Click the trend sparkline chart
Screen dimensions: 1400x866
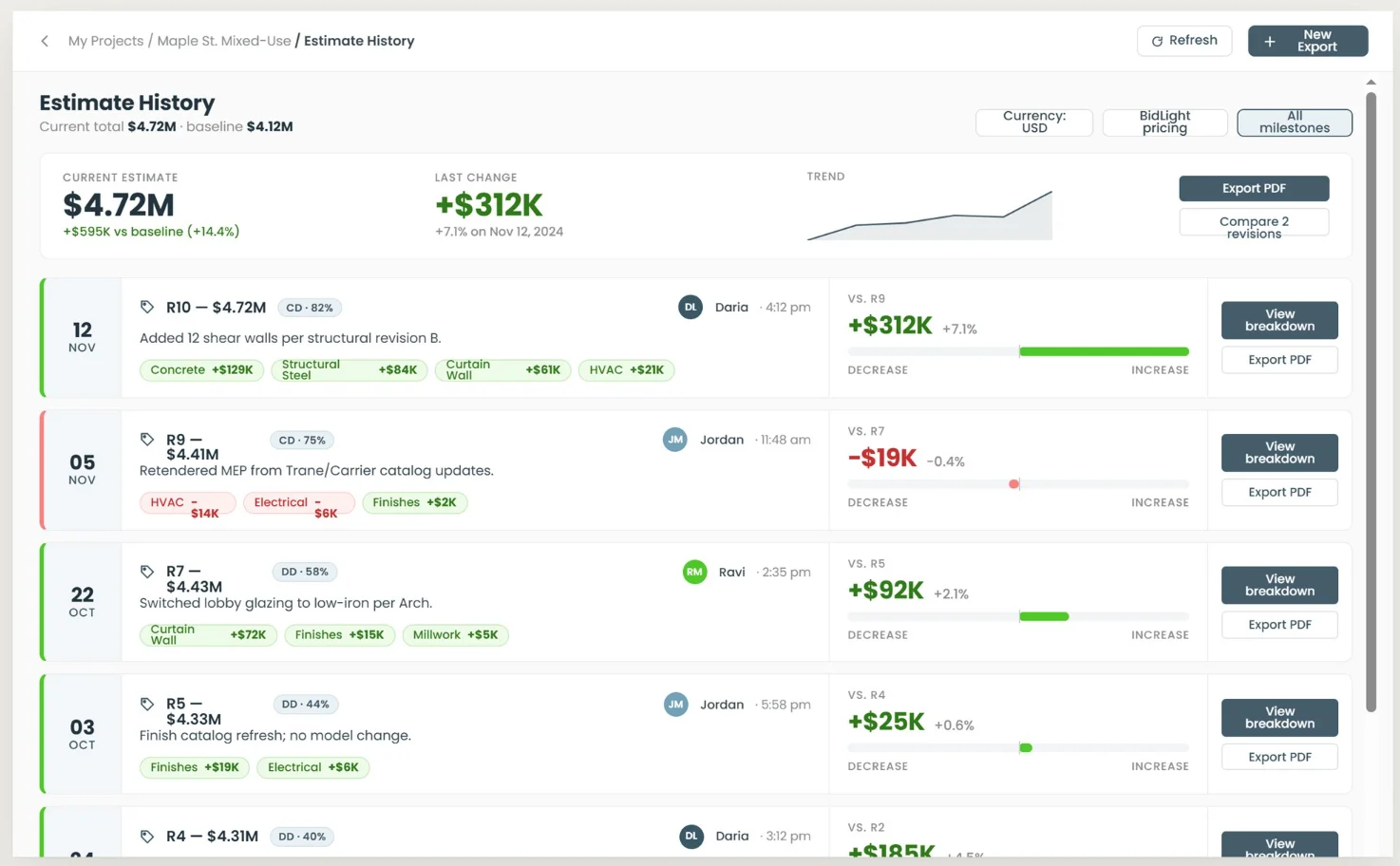click(x=930, y=215)
